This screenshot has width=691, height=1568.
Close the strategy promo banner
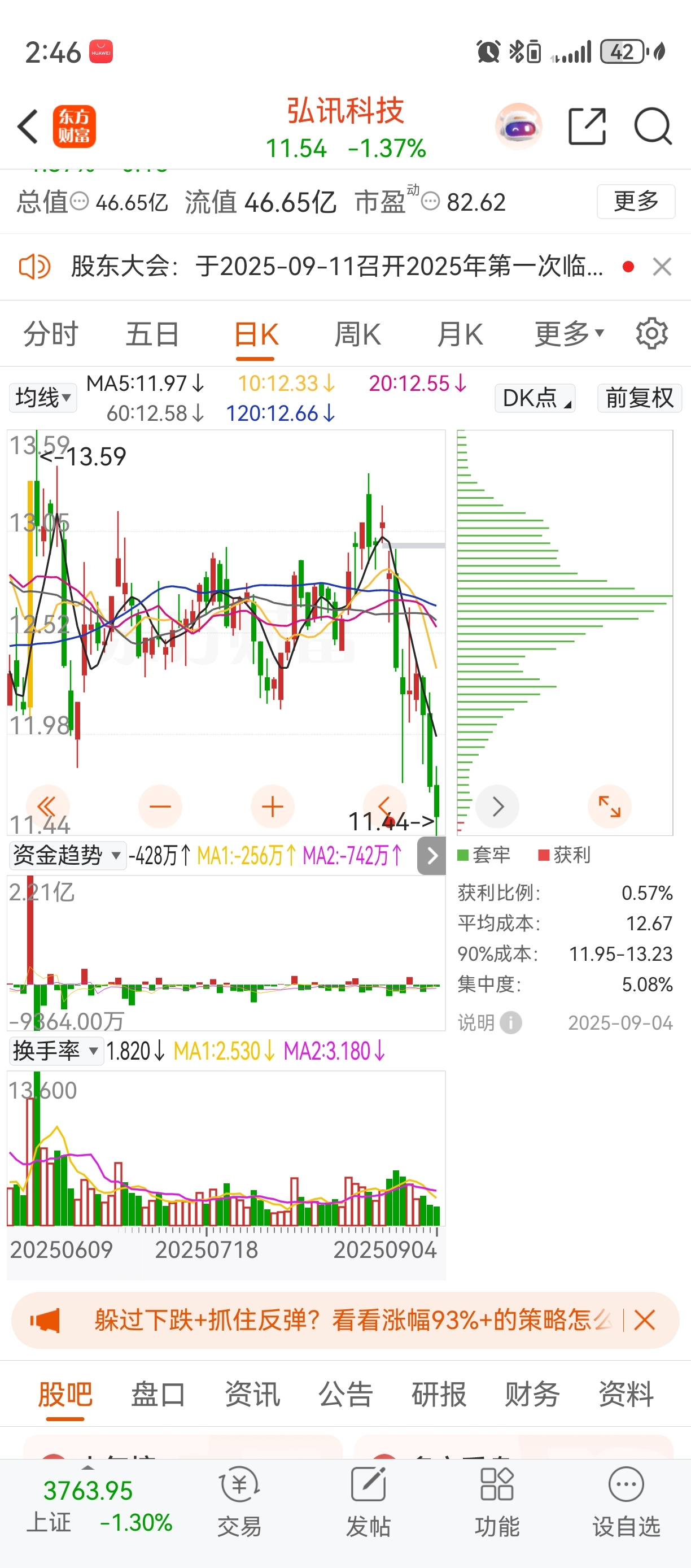click(644, 1320)
